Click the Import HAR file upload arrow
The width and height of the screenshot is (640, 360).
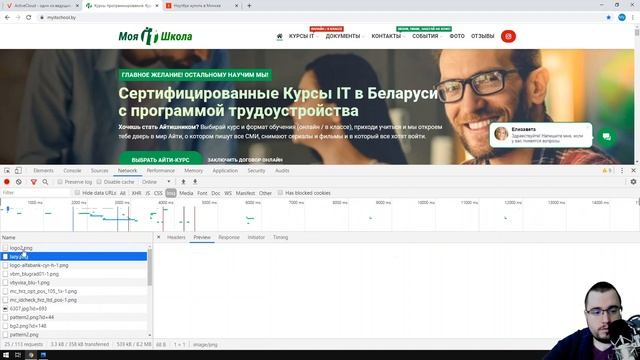tap(183, 182)
